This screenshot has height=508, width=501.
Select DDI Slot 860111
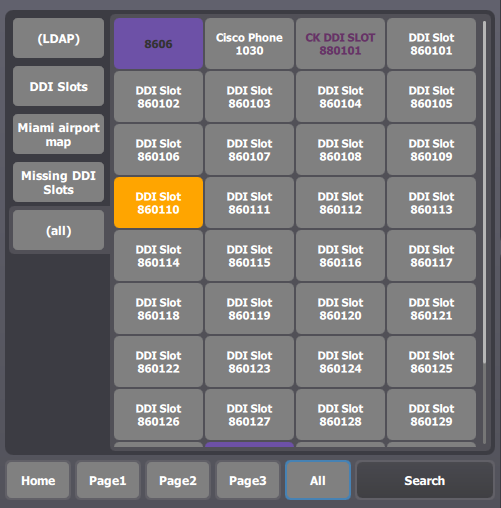click(249, 203)
